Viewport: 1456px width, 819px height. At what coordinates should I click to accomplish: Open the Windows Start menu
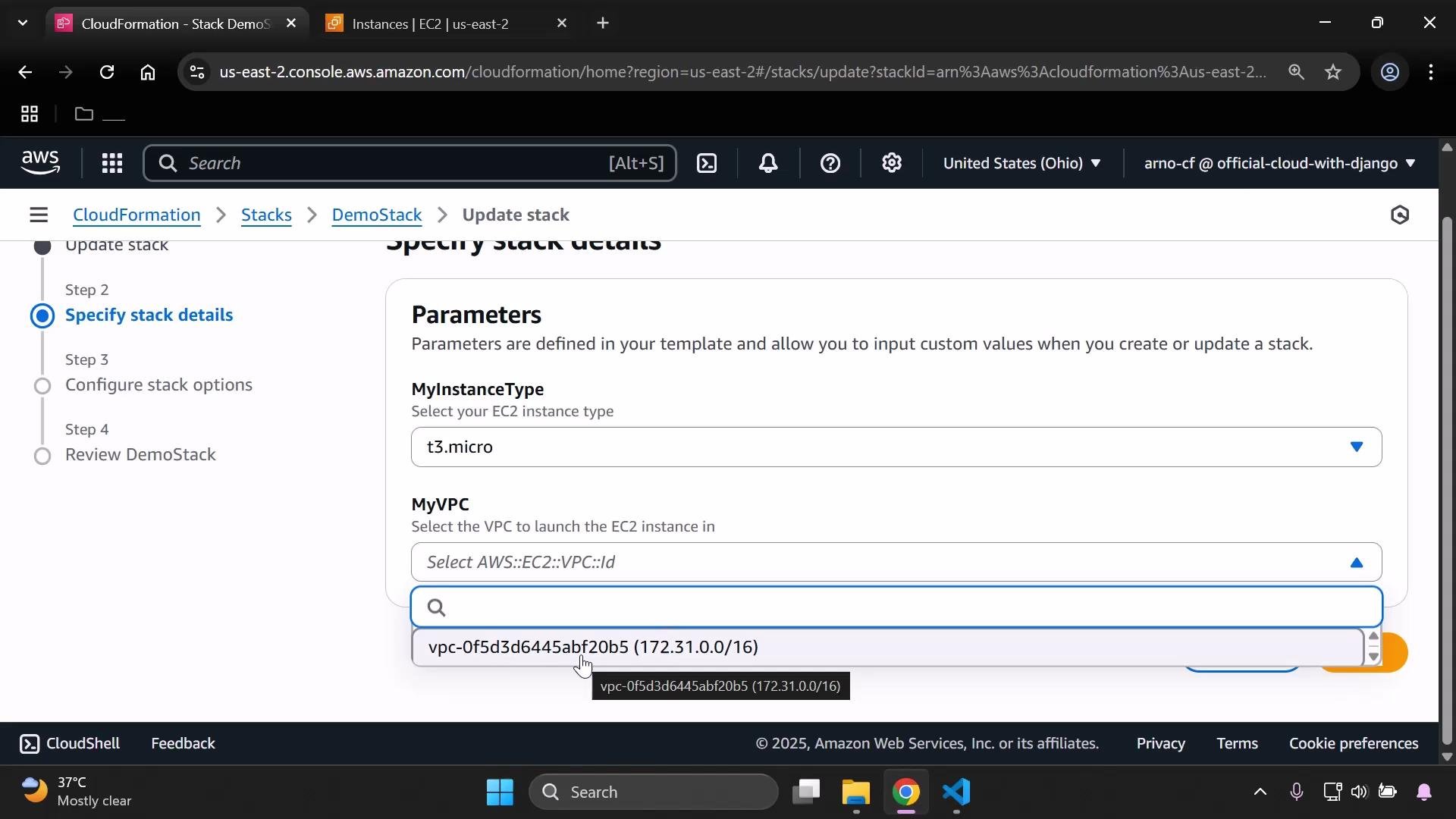click(500, 792)
